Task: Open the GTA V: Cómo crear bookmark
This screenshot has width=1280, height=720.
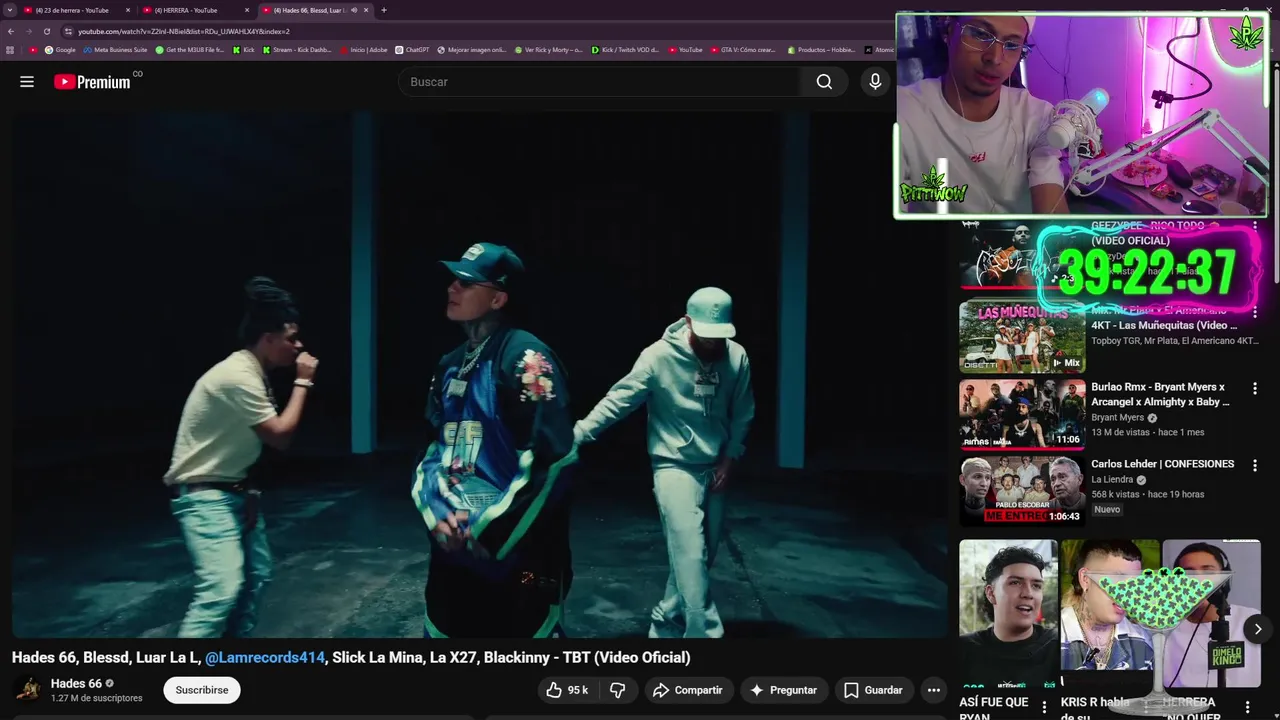Action: pos(743,50)
